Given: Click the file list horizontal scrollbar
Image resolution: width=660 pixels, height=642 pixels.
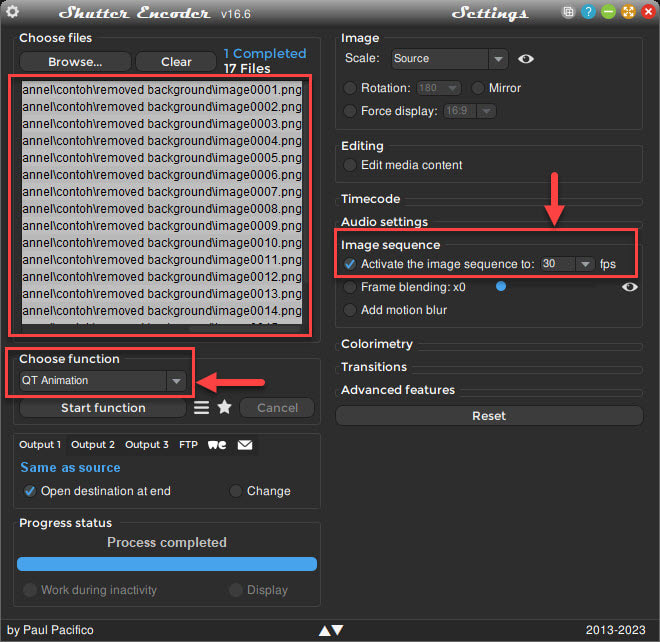Looking at the screenshot, I should [245, 328].
